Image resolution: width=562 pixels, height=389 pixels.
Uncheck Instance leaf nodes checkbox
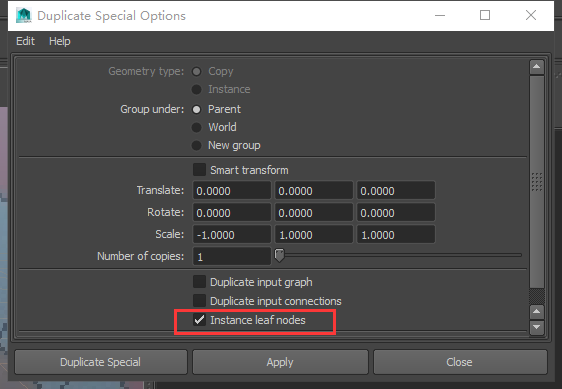tap(199, 320)
